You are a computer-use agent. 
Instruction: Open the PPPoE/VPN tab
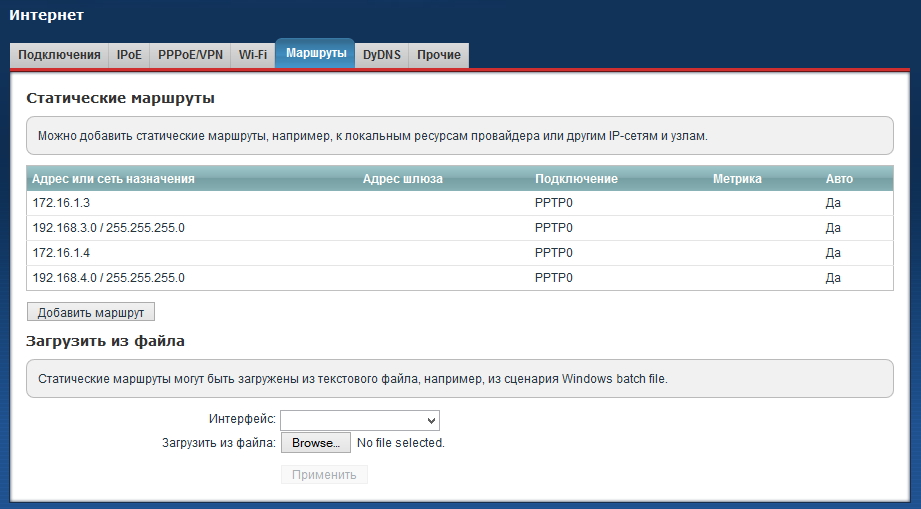tap(190, 55)
